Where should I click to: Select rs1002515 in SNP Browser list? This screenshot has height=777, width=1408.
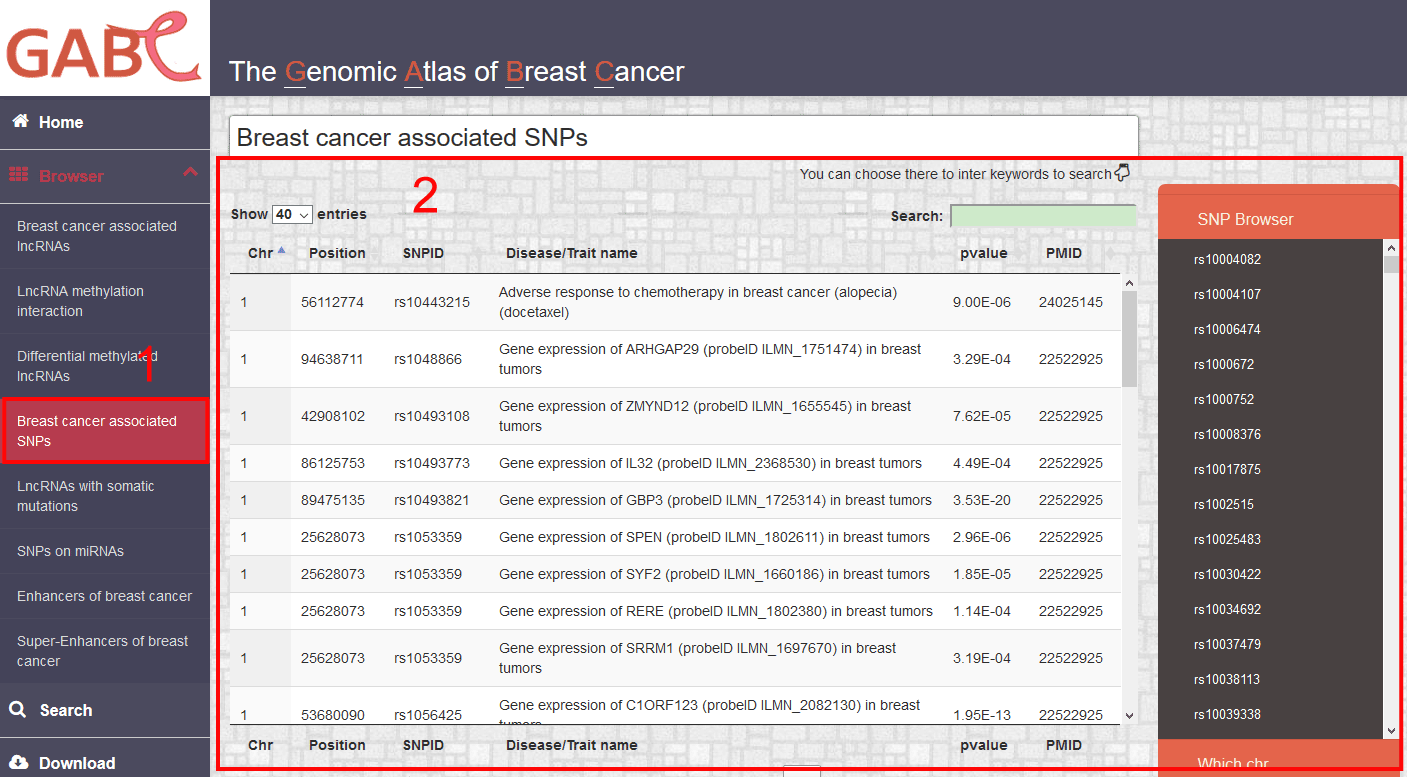1223,504
